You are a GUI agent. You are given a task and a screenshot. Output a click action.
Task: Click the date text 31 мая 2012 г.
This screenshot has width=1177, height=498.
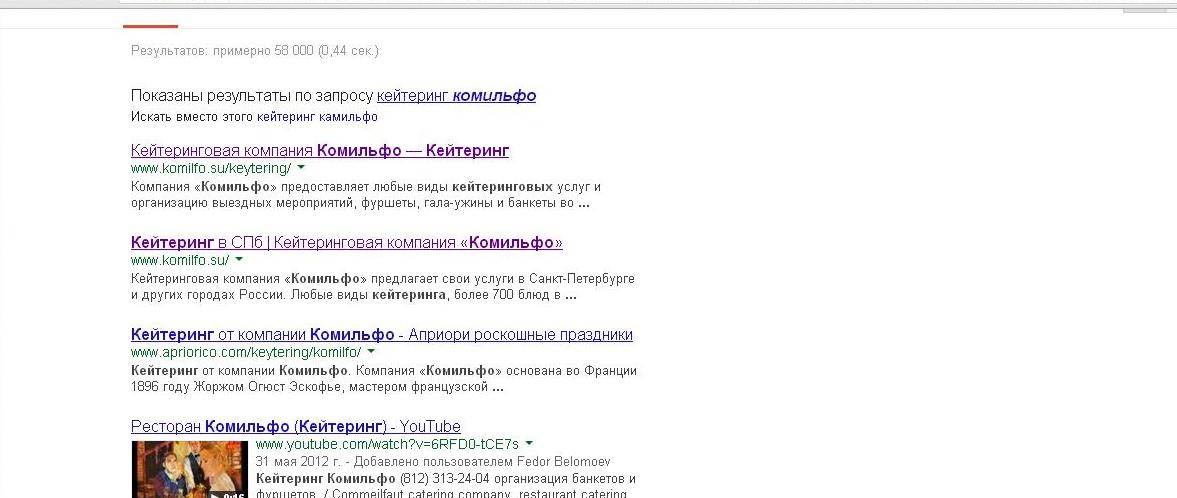tap(298, 461)
